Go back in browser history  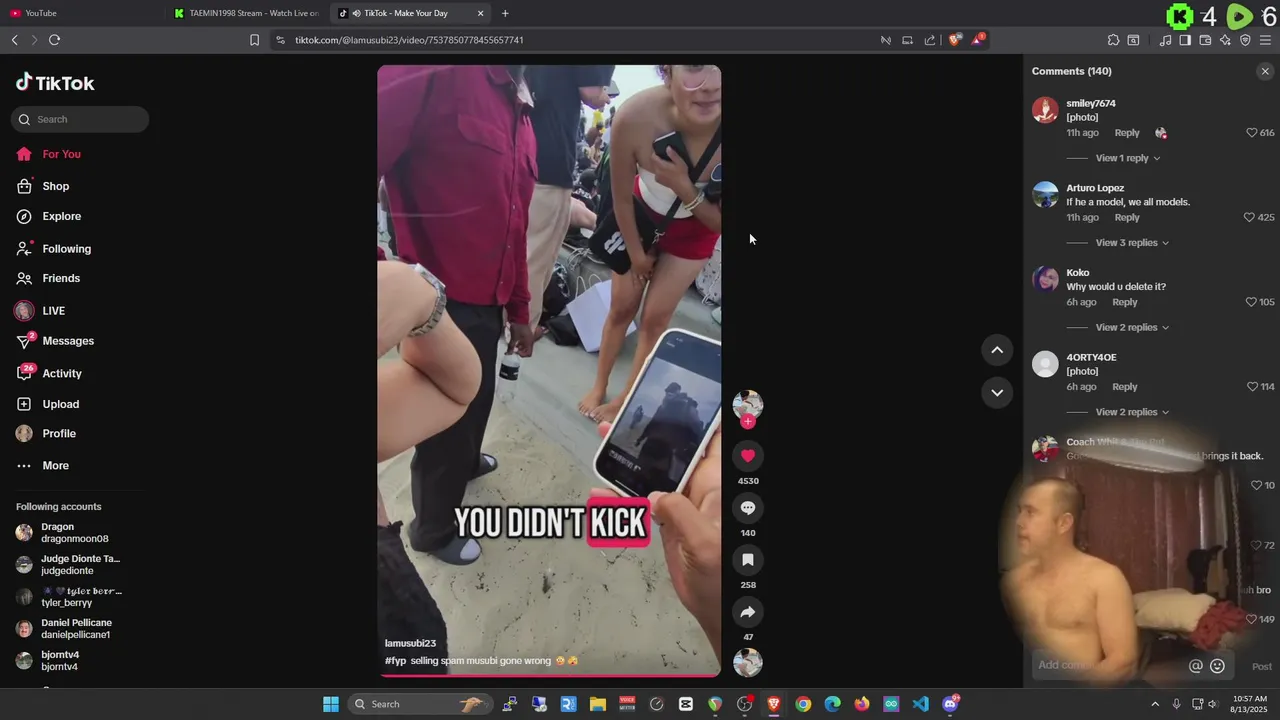pos(15,40)
